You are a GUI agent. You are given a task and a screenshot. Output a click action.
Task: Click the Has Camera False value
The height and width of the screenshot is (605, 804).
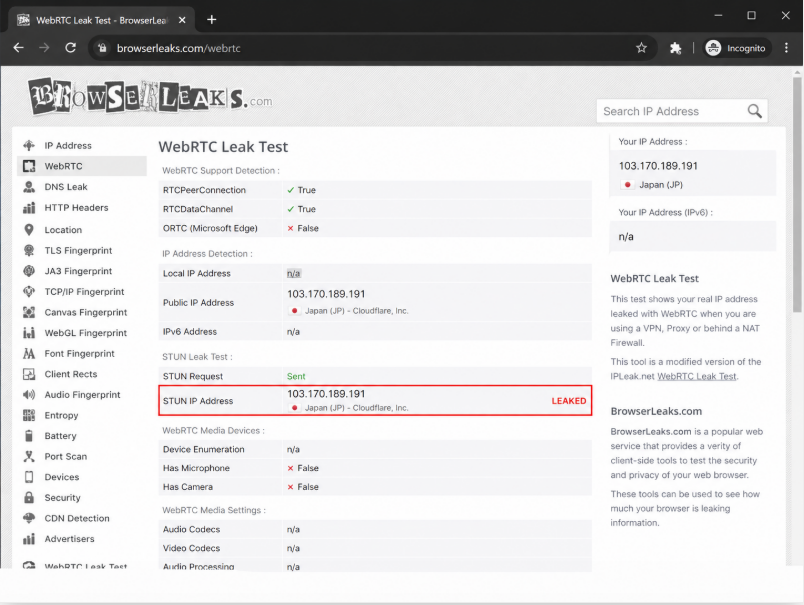pos(303,487)
